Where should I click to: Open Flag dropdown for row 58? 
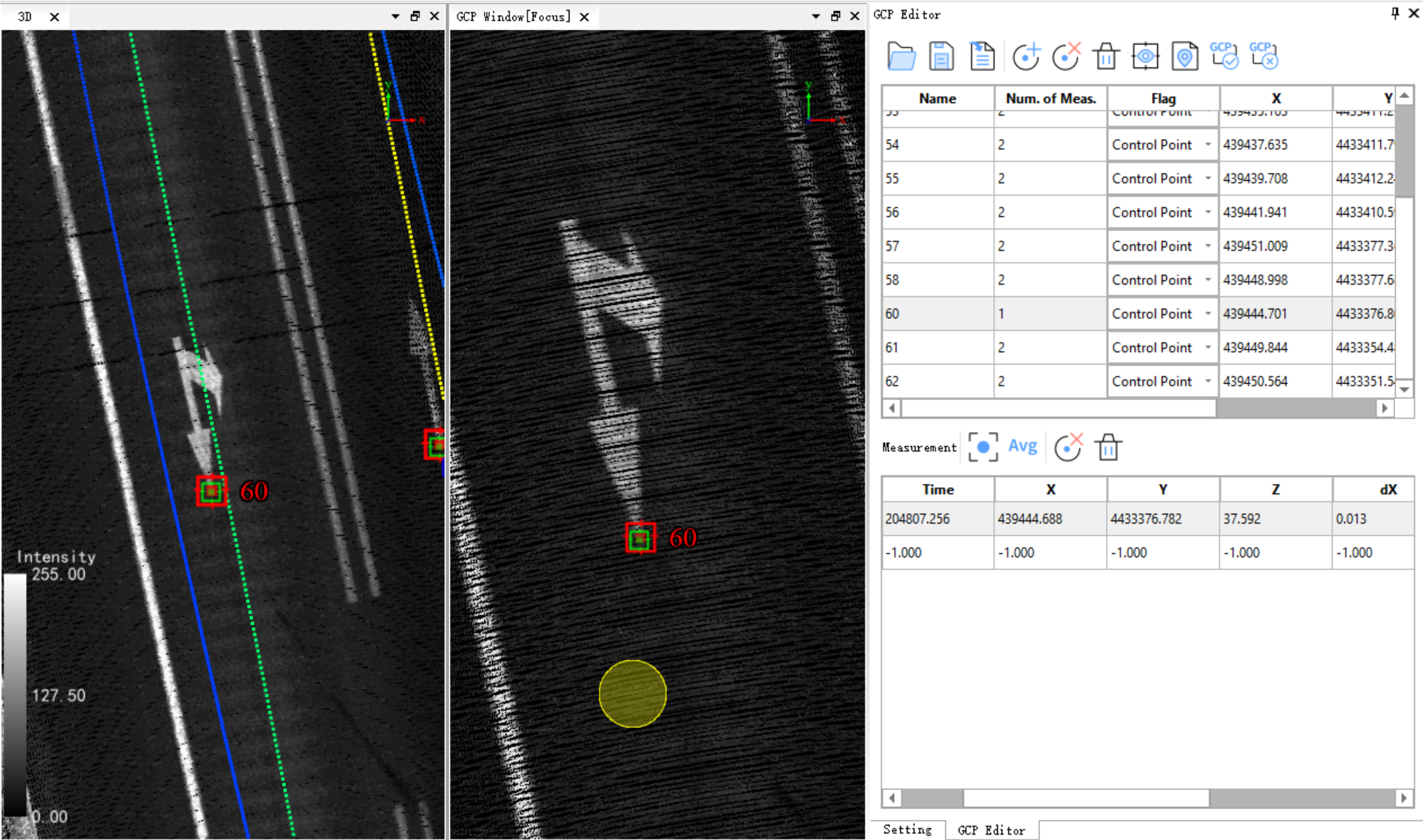[x=1207, y=279]
